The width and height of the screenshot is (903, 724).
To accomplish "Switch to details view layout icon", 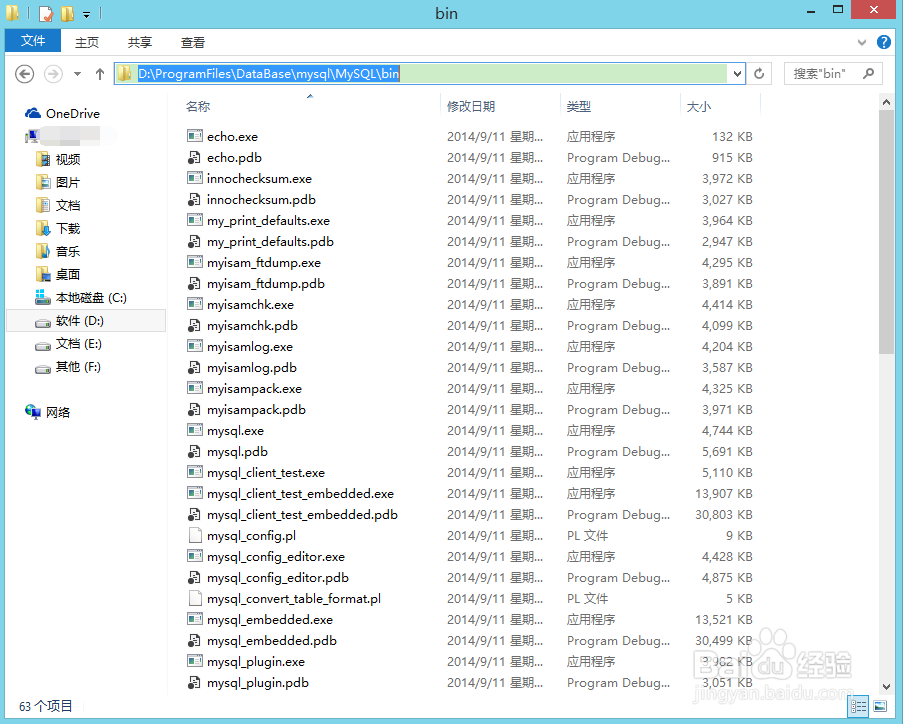I will (x=859, y=706).
